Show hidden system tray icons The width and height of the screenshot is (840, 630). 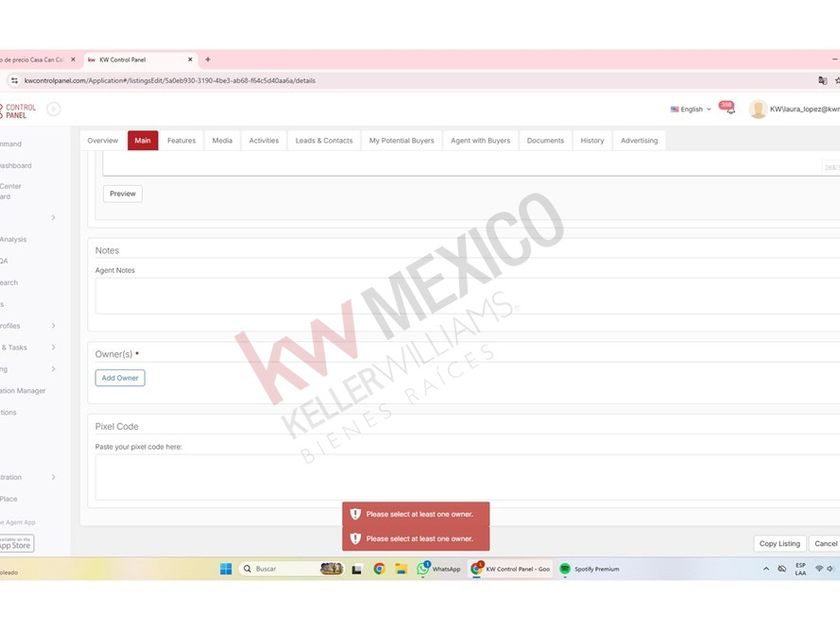[x=766, y=569]
